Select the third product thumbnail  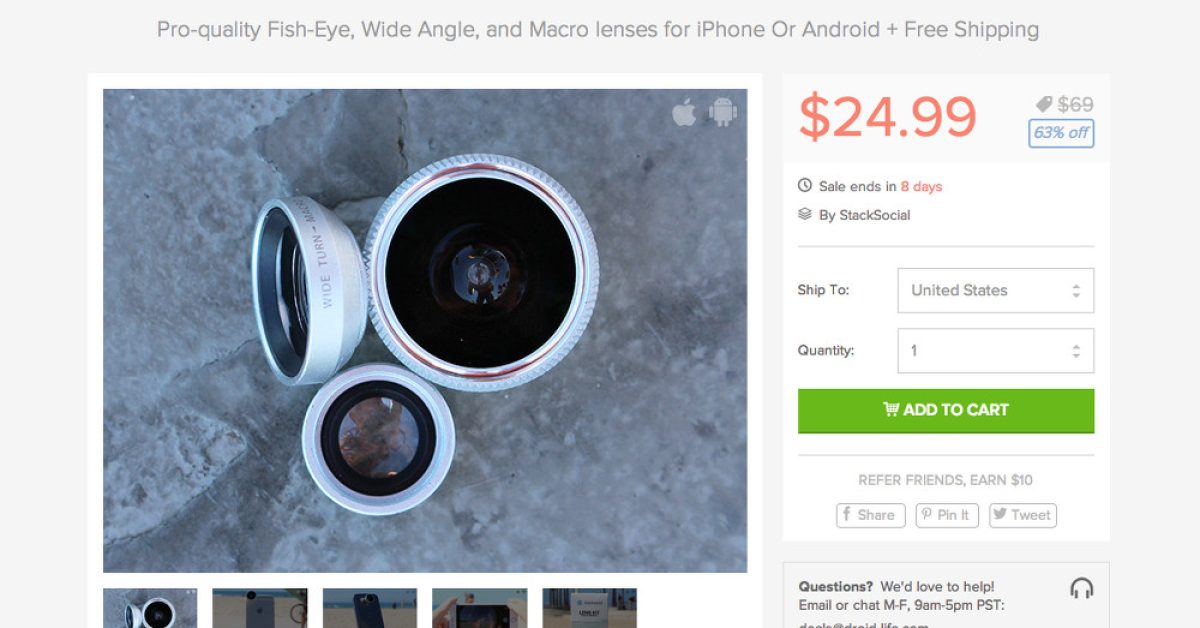(370, 608)
